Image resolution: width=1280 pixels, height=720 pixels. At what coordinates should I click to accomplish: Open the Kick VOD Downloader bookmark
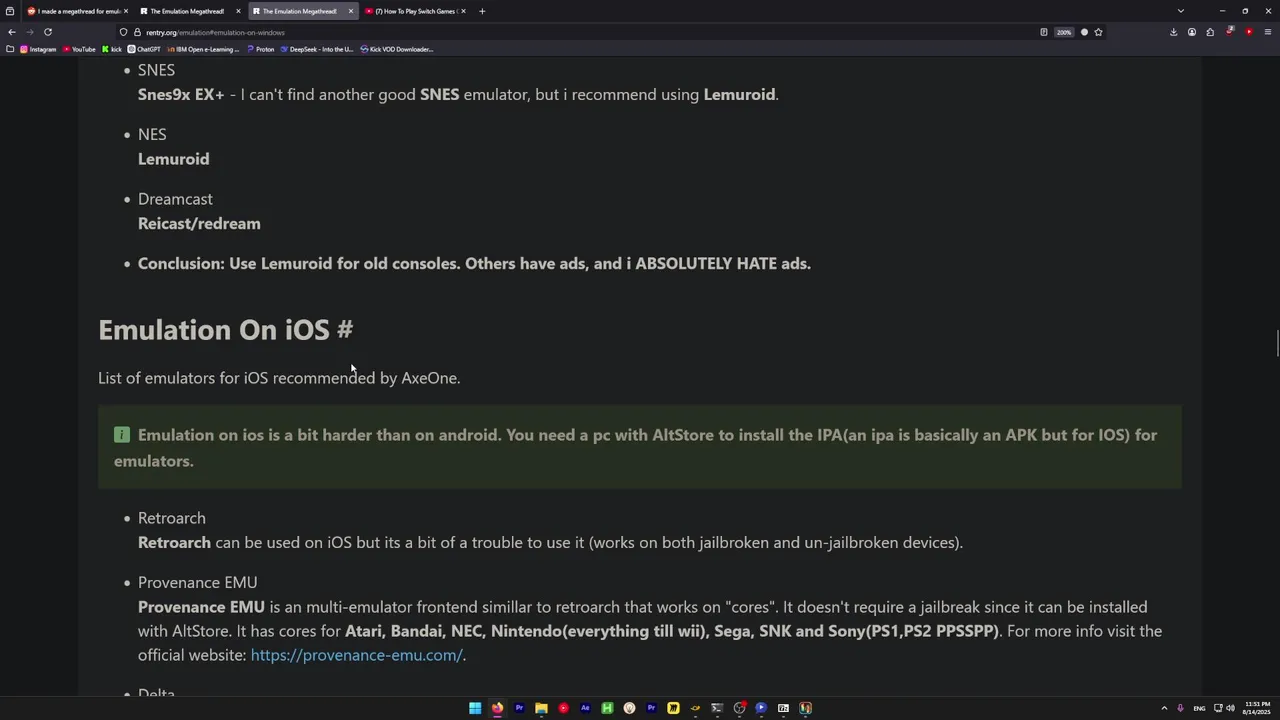click(396, 49)
